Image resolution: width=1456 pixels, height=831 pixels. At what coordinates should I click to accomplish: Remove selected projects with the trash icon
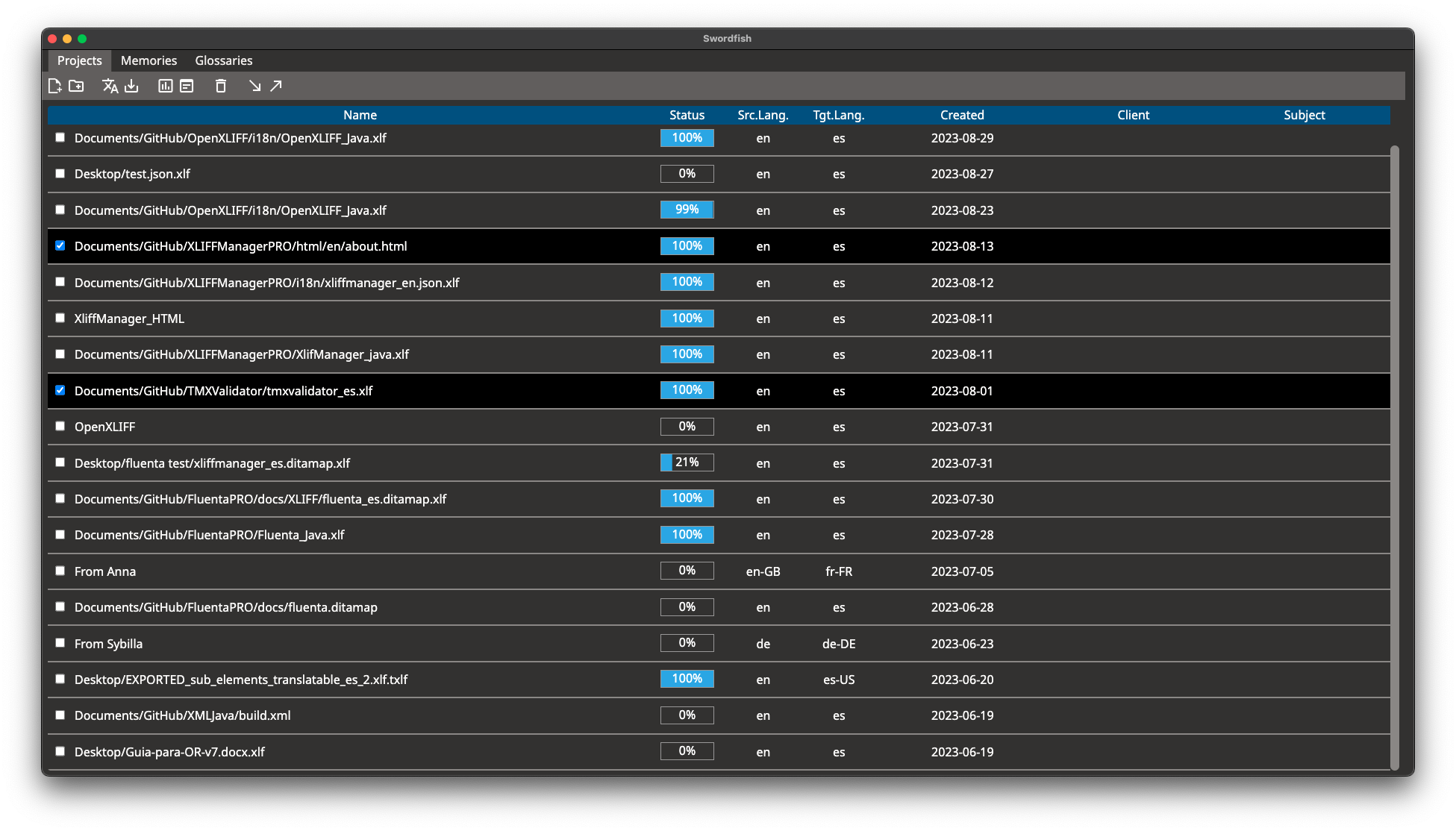[x=220, y=86]
